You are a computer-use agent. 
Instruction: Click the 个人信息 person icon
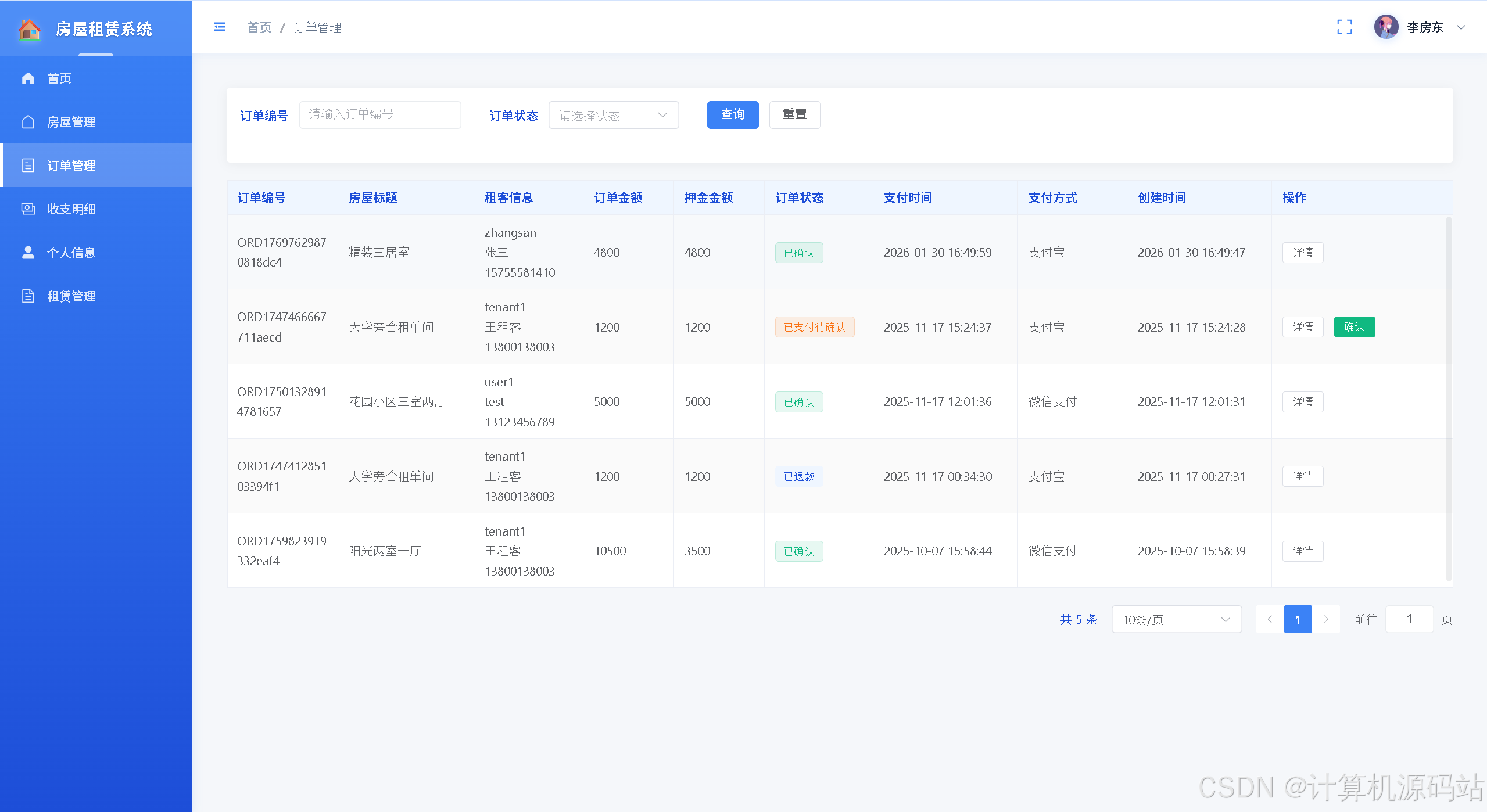(x=28, y=253)
